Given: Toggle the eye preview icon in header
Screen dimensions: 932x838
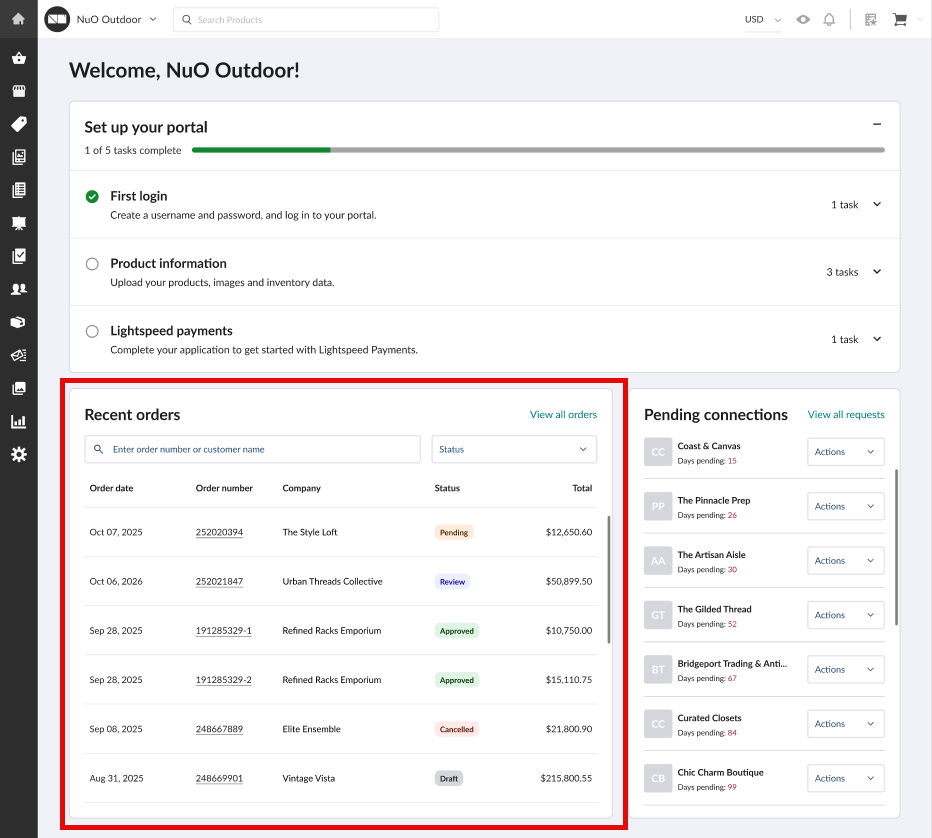Looking at the screenshot, I should pos(803,19).
